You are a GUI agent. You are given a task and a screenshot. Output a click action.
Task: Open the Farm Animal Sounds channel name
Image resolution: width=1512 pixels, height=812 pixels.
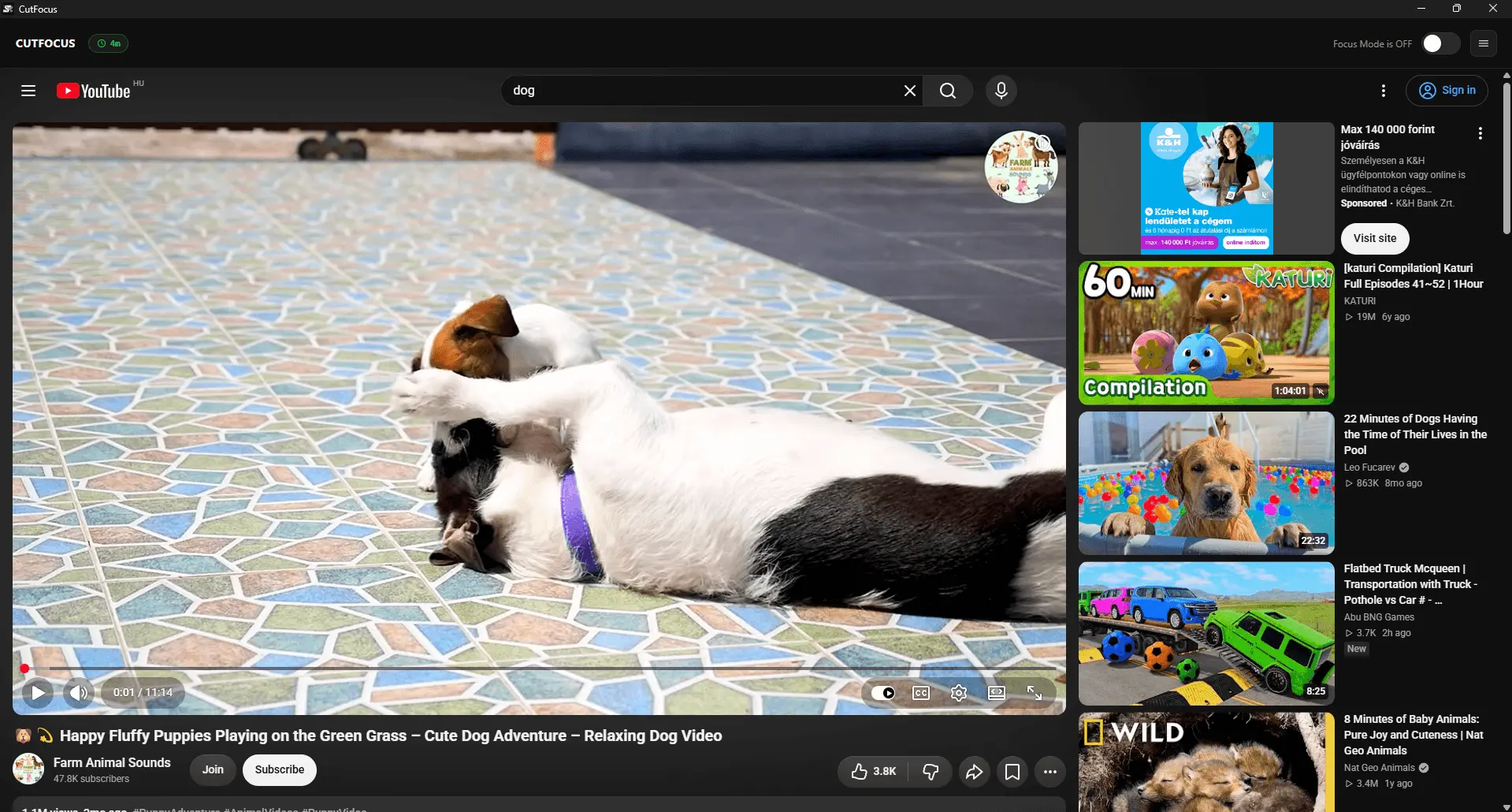click(112, 762)
